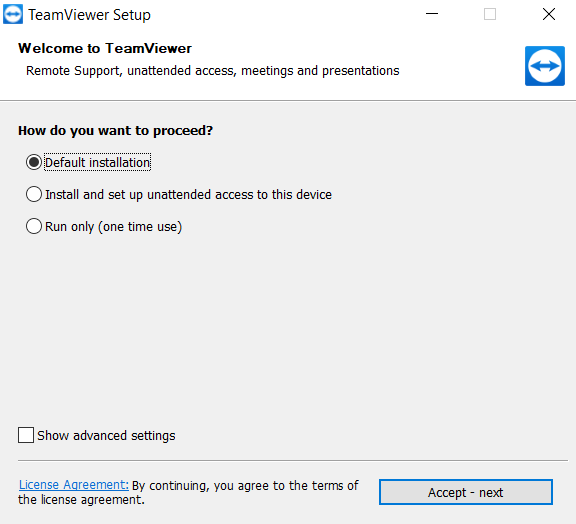The width and height of the screenshot is (576, 524).
Task: Click the Accept - next button
Action: click(x=465, y=492)
